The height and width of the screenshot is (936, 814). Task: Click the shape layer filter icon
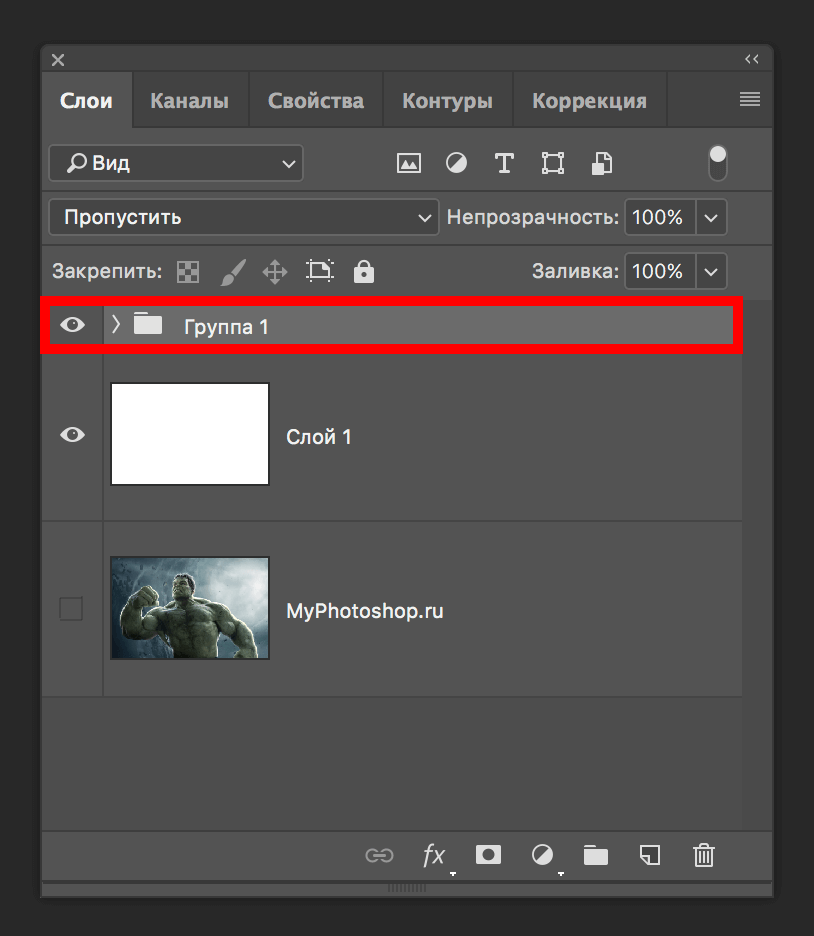[553, 163]
